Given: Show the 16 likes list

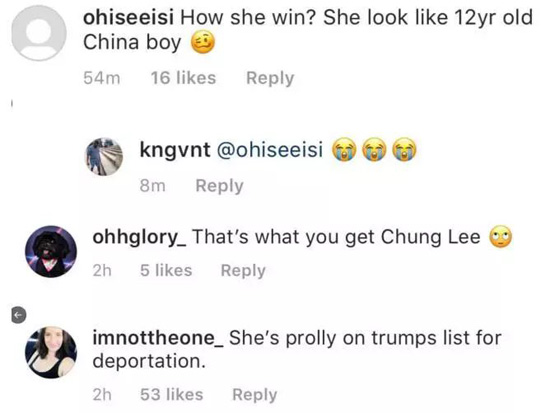Looking at the screenshot, I should pyautogui.click(x=183, y=78).
